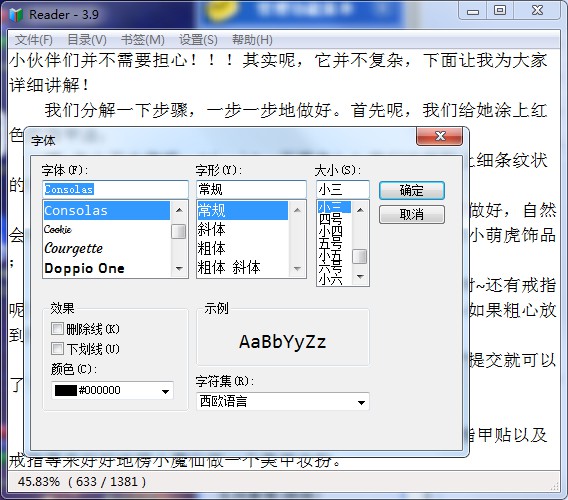Select Courgette font in the list
The image size is (568, 500).
click(106, 249)
